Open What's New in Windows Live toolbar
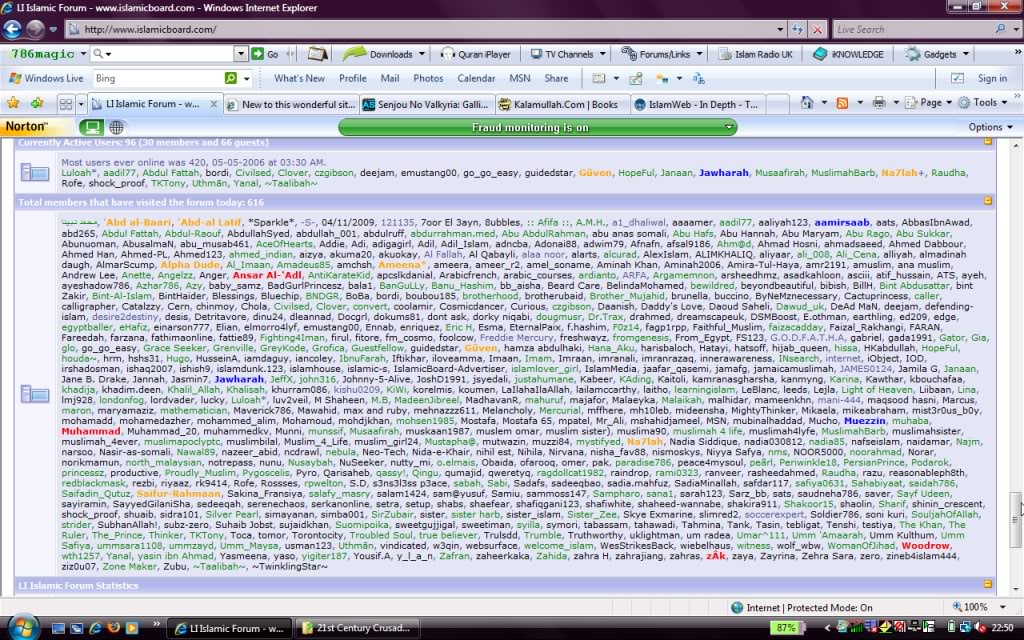The image size is (1024, 640). point(299,78)
